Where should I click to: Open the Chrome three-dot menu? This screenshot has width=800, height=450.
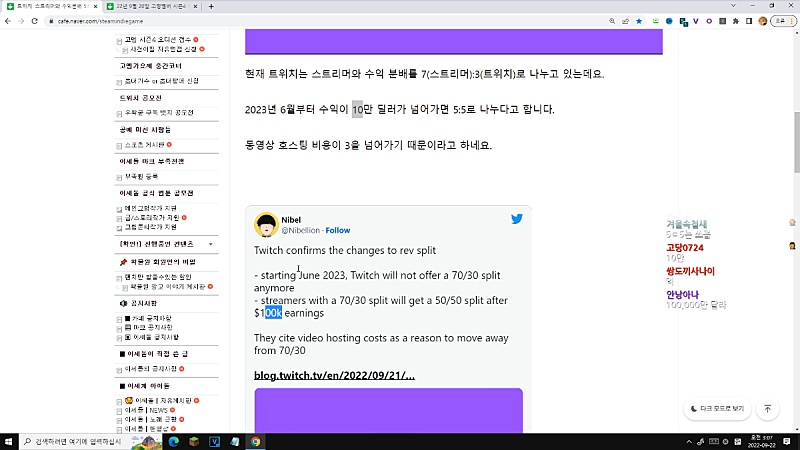pos(791,20)
